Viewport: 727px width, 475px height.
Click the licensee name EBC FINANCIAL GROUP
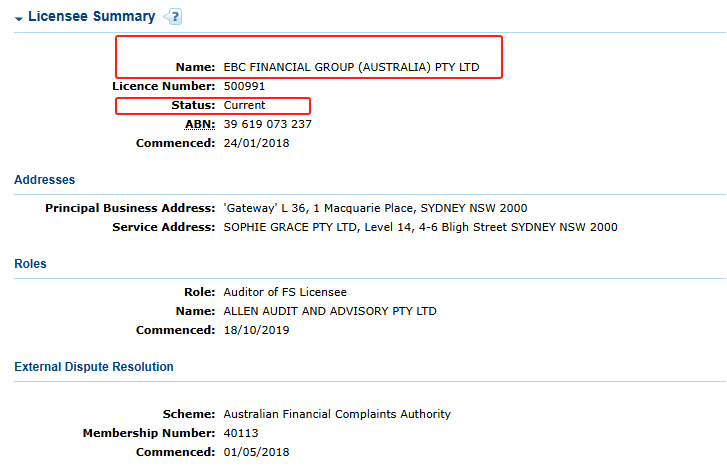click(351, 67)
